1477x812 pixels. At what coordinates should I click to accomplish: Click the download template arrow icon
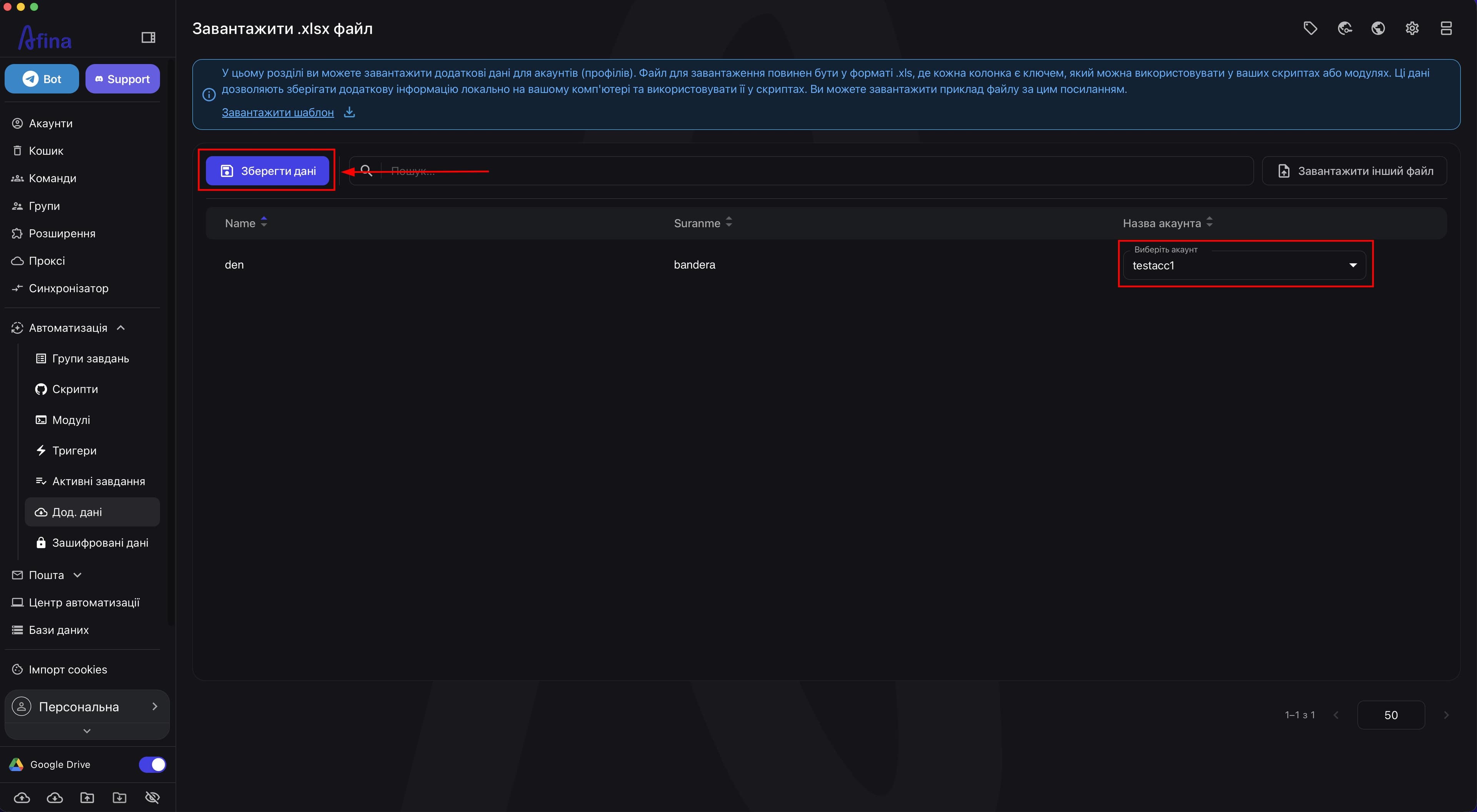point(349,112)
